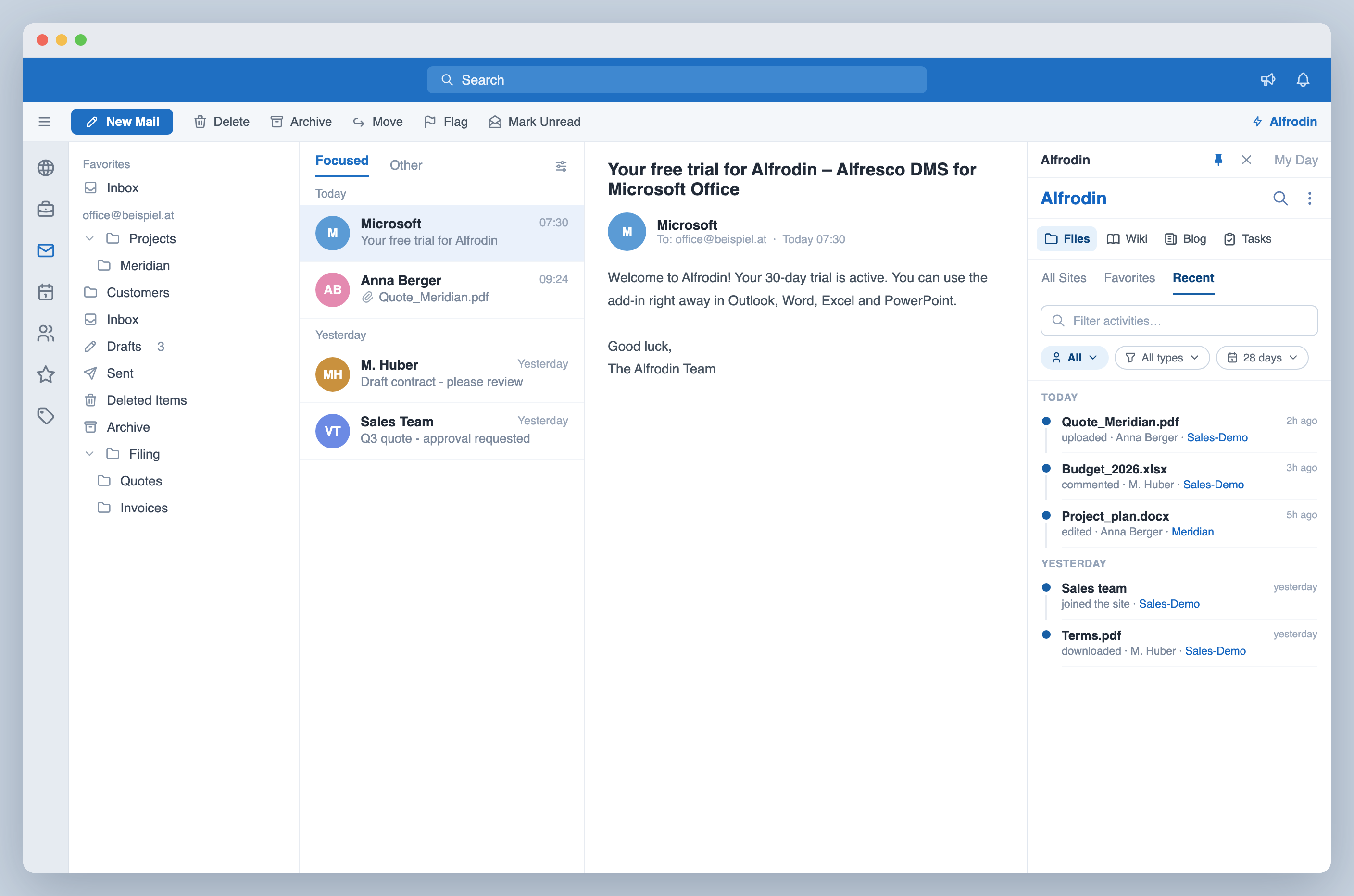Click the pin icon in Alfrodin panel
1354x896 pixels.
(1218, 160)
